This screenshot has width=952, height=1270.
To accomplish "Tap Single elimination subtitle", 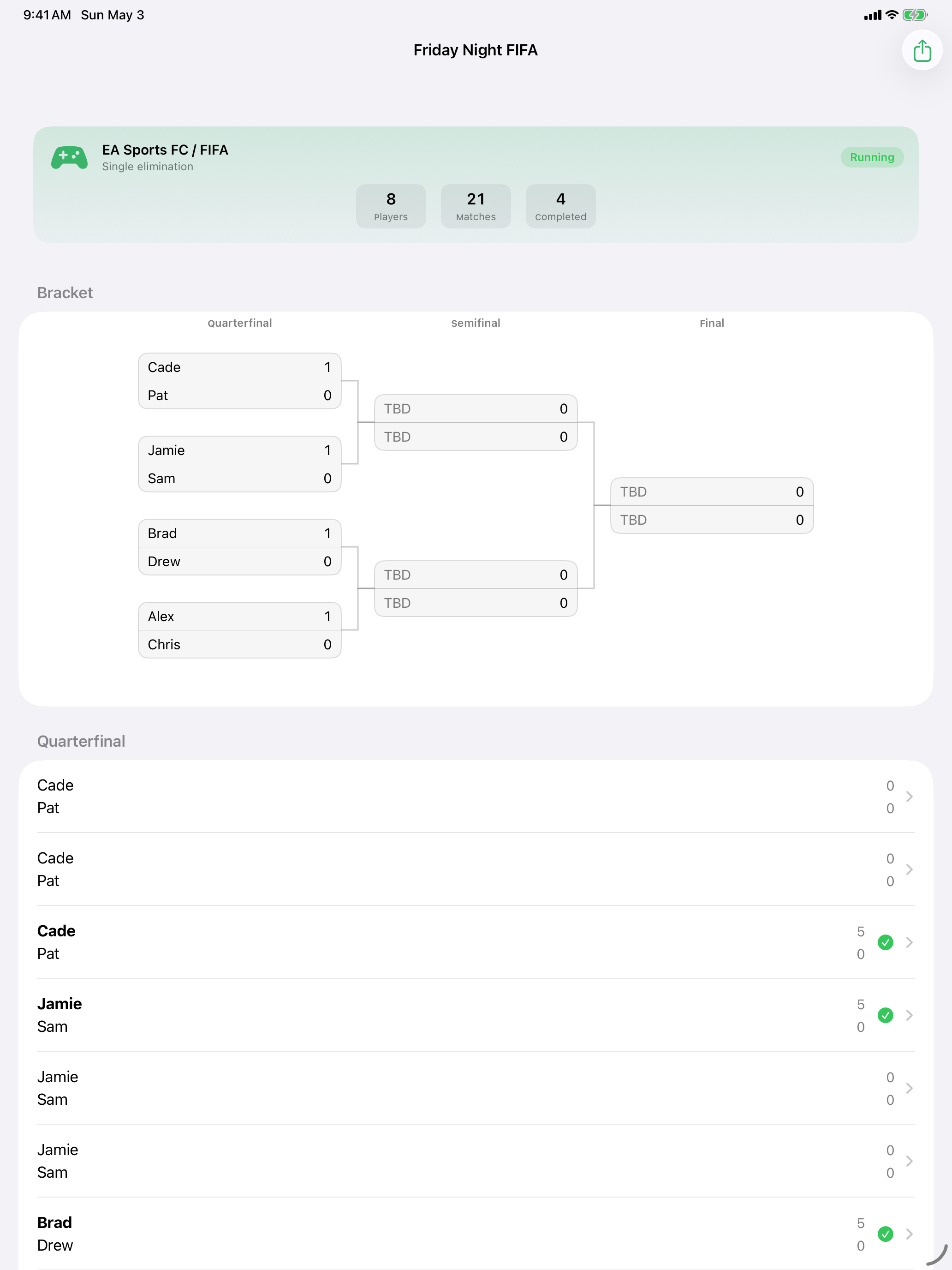I will click(x=148, y=167).
